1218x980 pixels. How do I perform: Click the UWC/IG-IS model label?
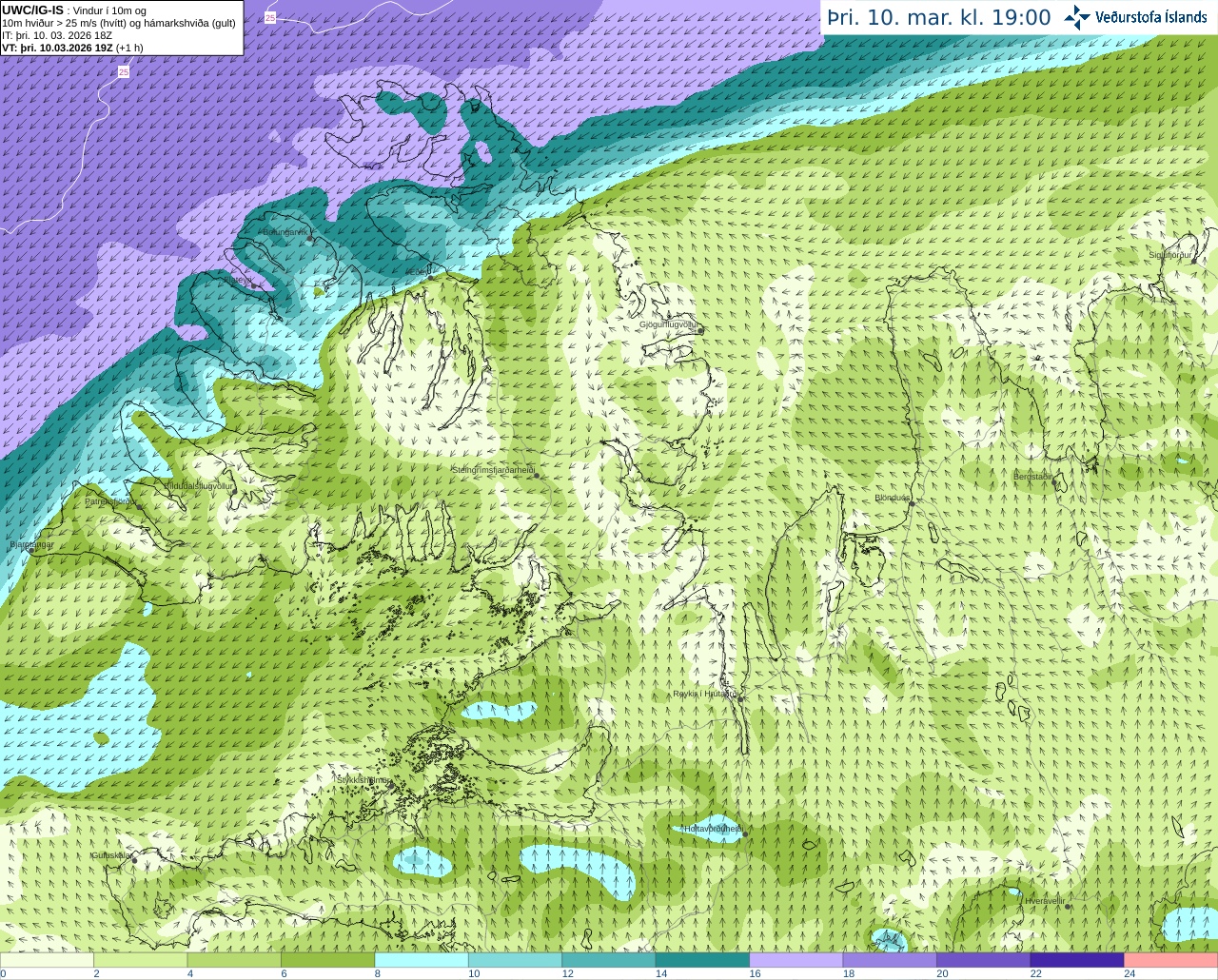click(33, 10)
